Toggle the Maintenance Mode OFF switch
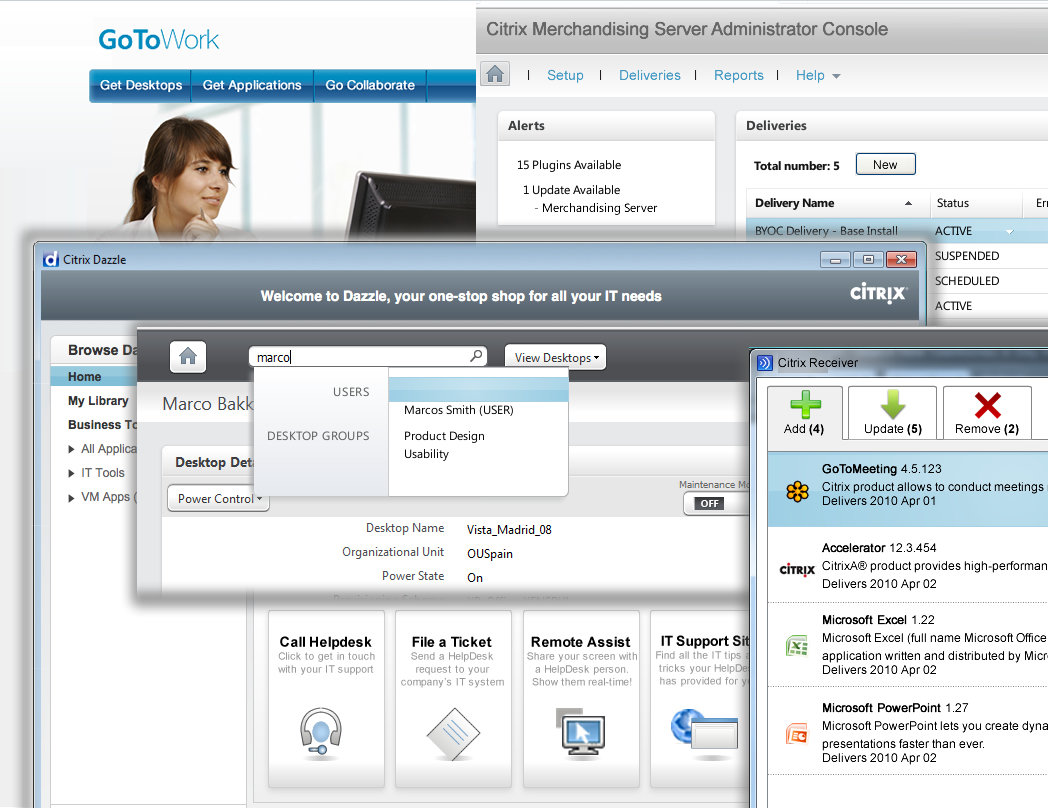Viewport: 1048px width, 808px height. 710,503
